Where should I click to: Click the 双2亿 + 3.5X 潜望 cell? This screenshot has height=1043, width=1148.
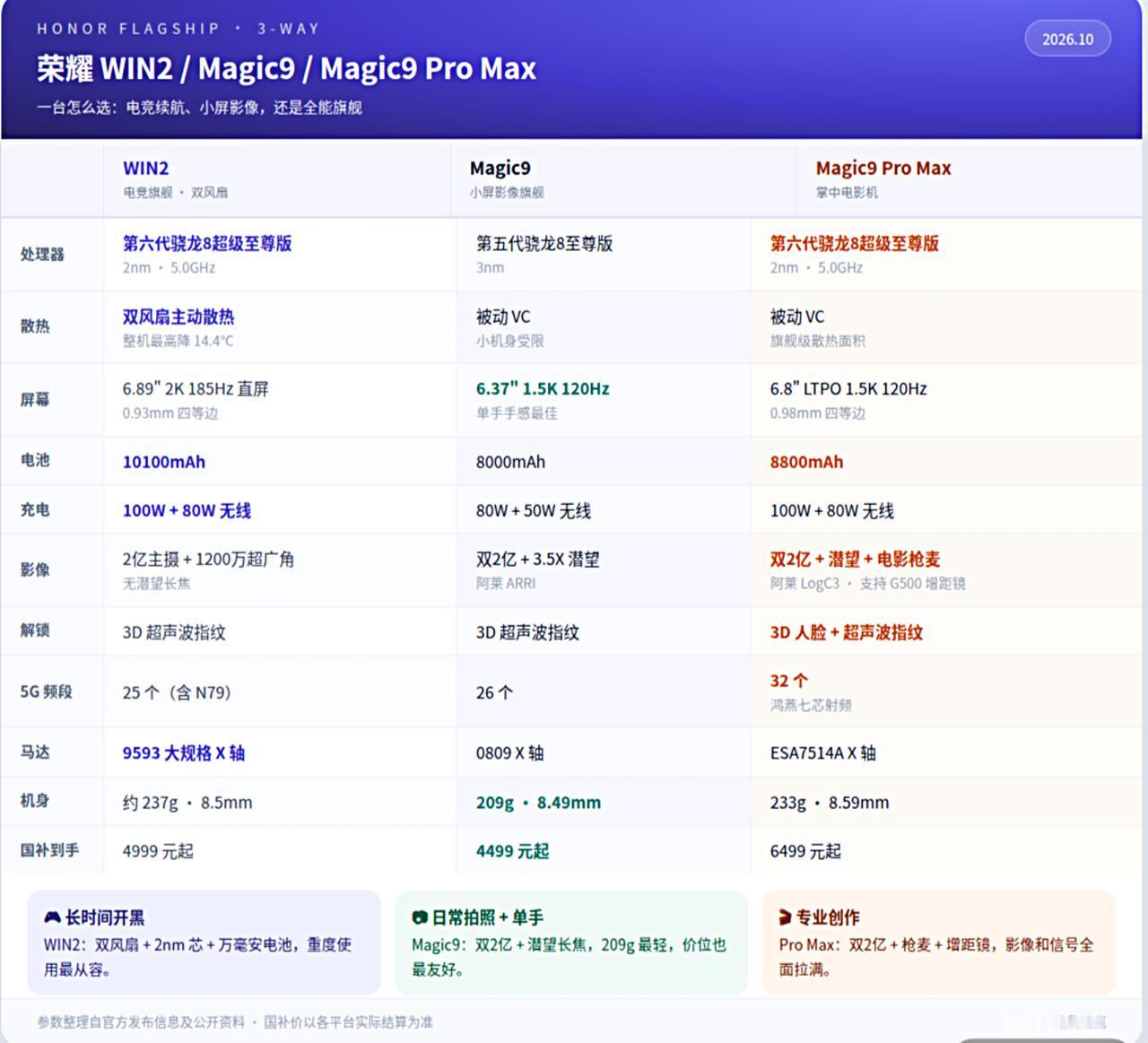pos(537,560)
